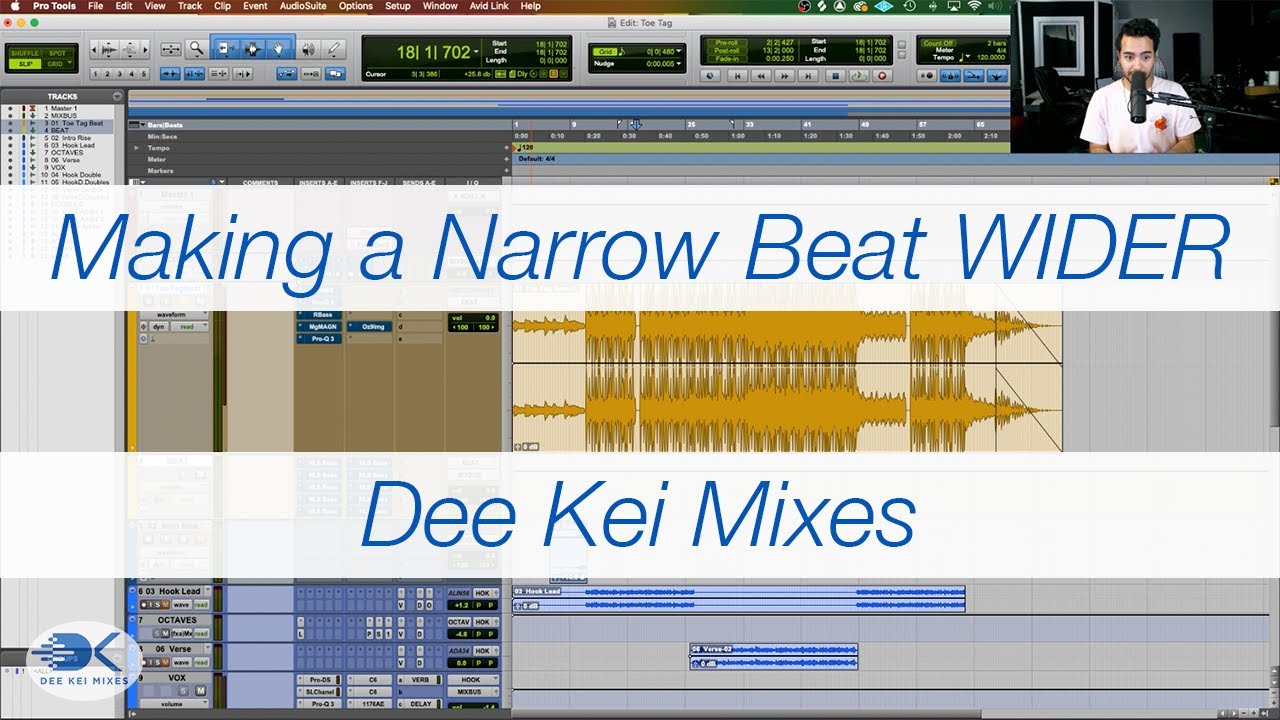This screenshot has width=1280, height=720.
Task: Click the red Record transport button
Action: pos(882,75)
